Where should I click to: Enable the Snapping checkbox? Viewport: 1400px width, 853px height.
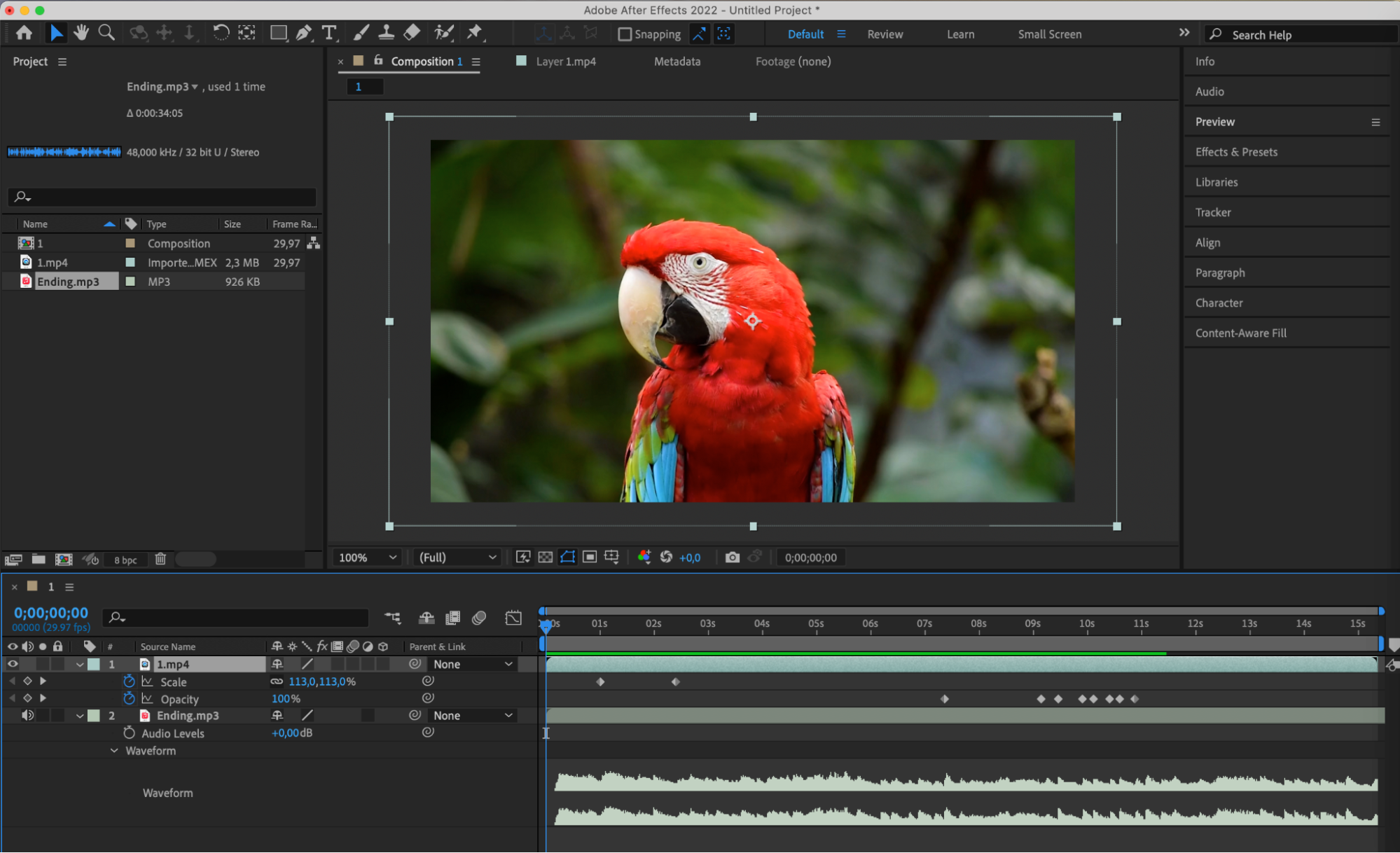tap(625, 34)
